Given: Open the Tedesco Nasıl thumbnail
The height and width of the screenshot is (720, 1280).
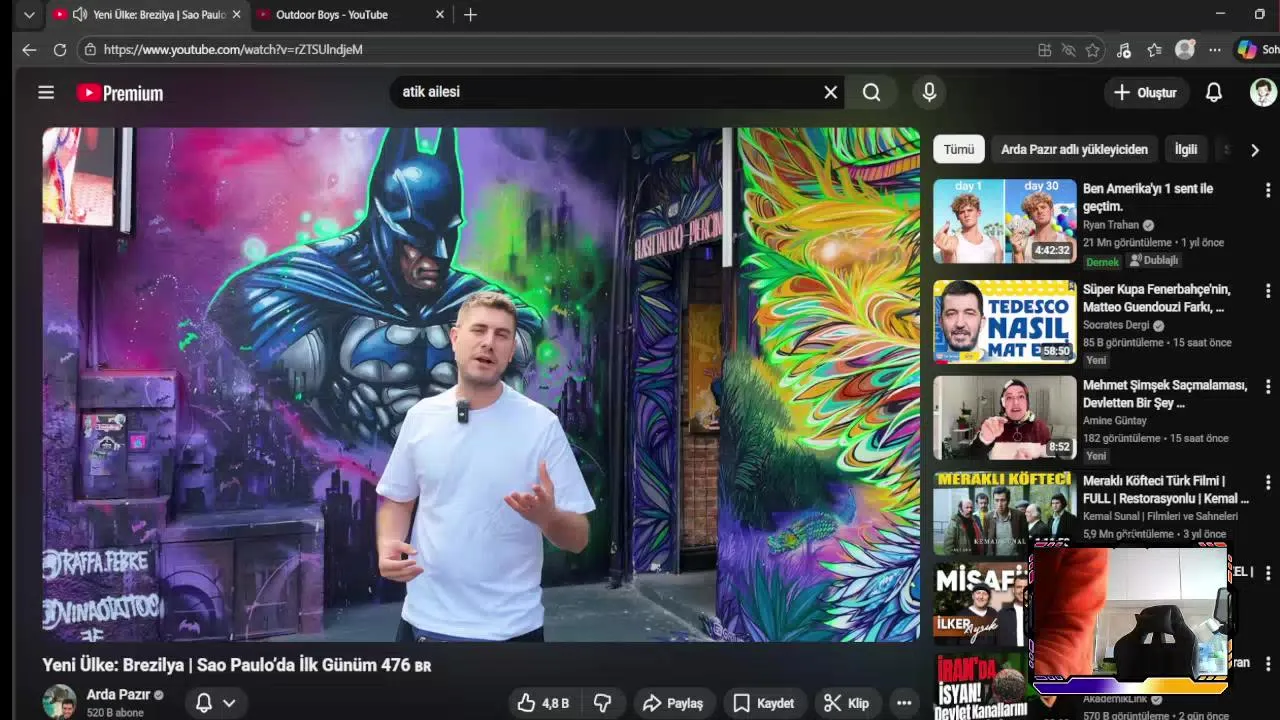Looking at the screenshot, I should 1005,321.
